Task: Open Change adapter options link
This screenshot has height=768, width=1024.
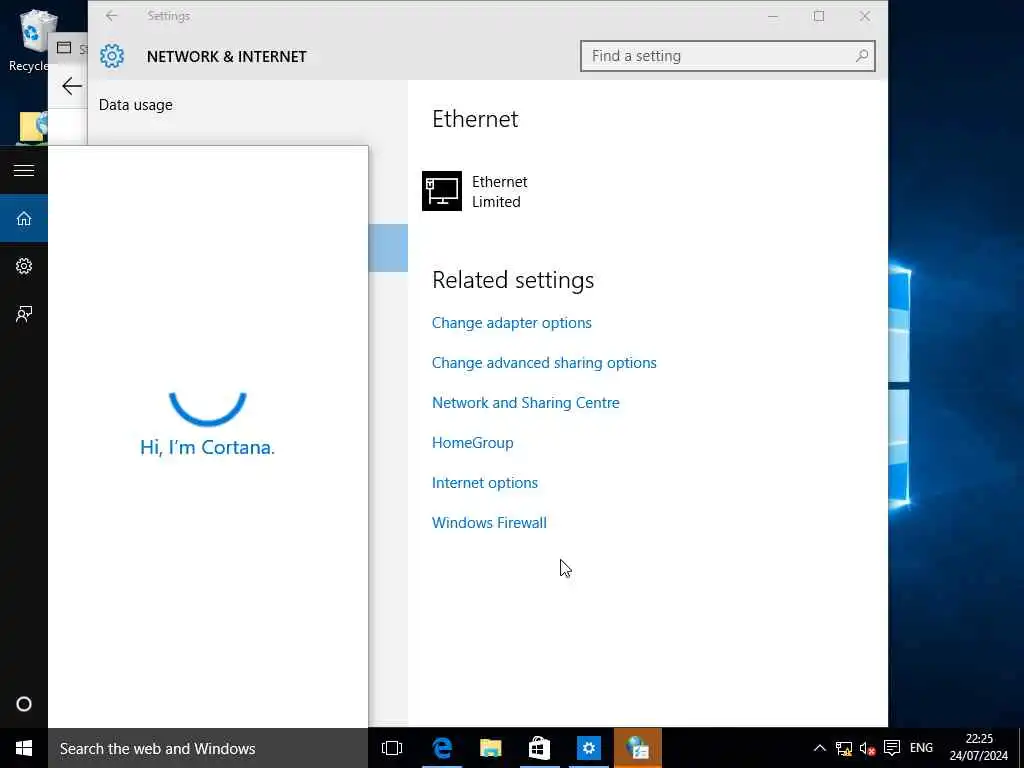Action: tap(512, 323)
